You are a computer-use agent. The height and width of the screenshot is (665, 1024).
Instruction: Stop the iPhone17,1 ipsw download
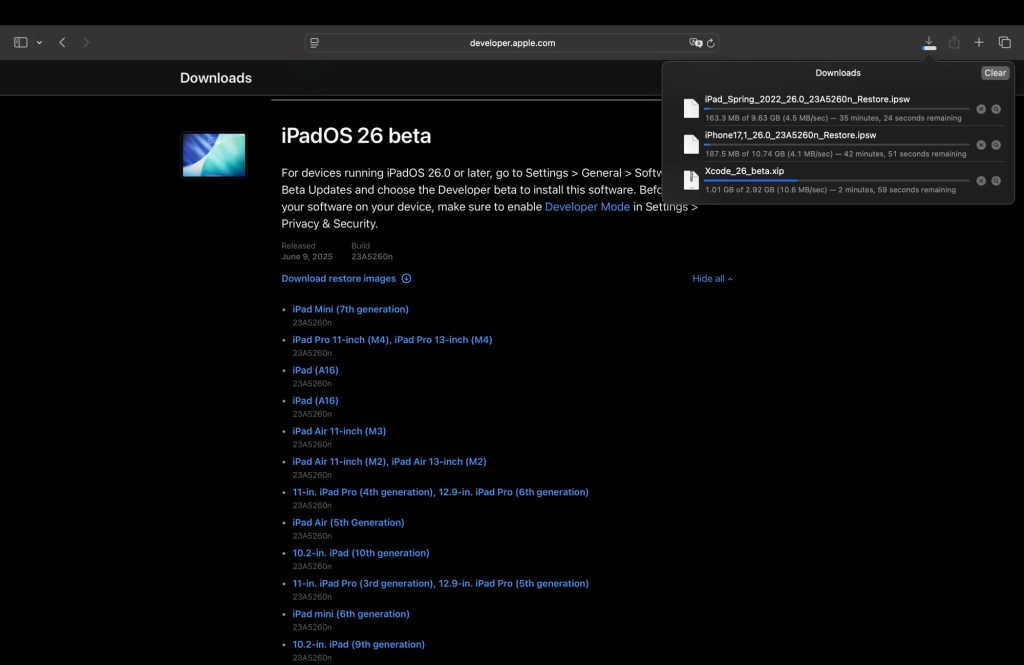[x=981, y=145]
